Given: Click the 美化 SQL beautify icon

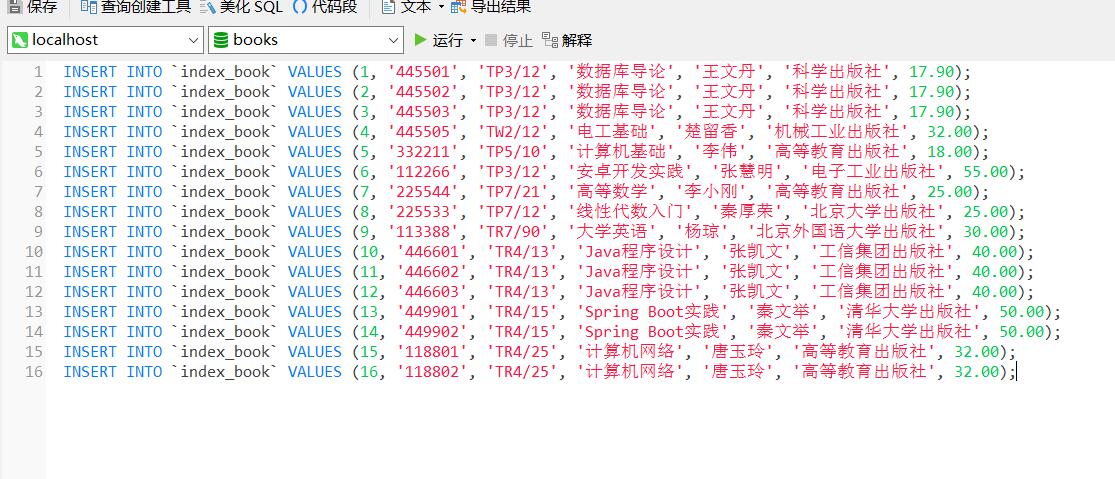Looking at the screenshot, I should 208,7.
